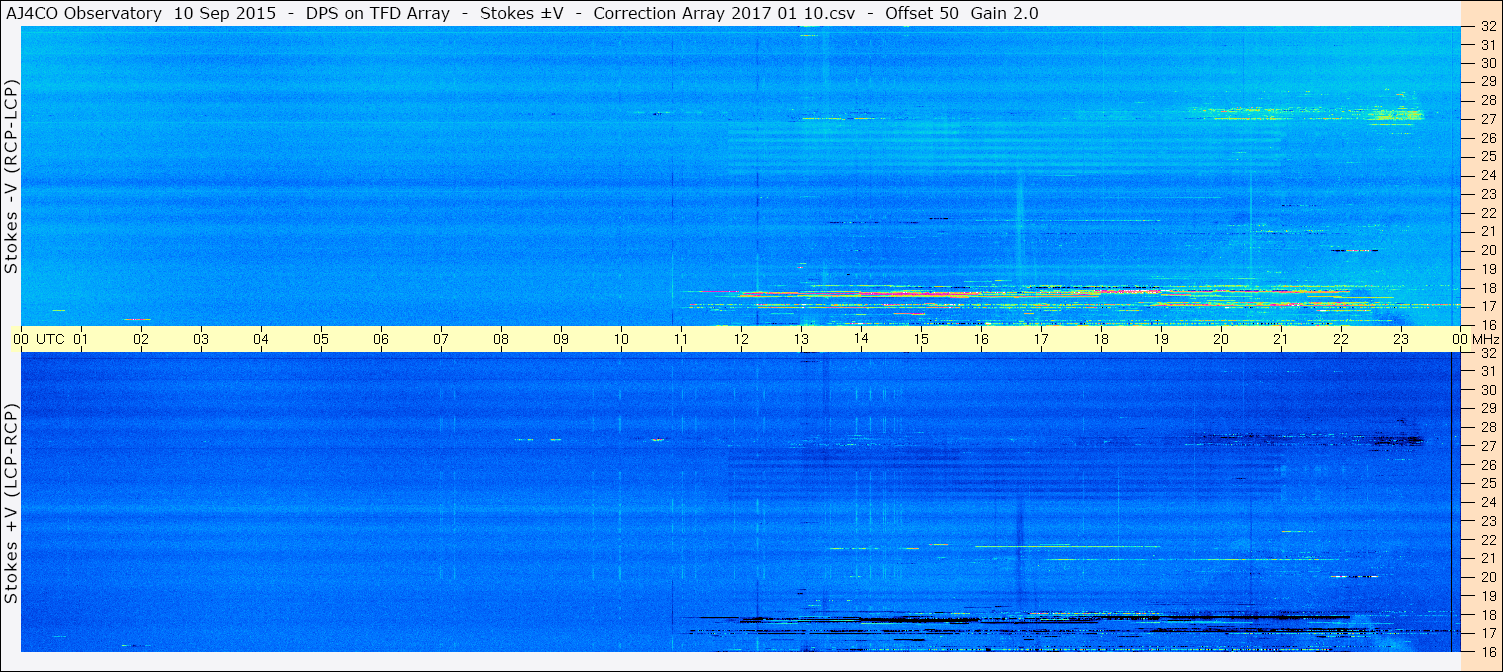Click the 16 hour tick on the UTC axis
Screen dimensions: 1503x672
pos(981,339)
